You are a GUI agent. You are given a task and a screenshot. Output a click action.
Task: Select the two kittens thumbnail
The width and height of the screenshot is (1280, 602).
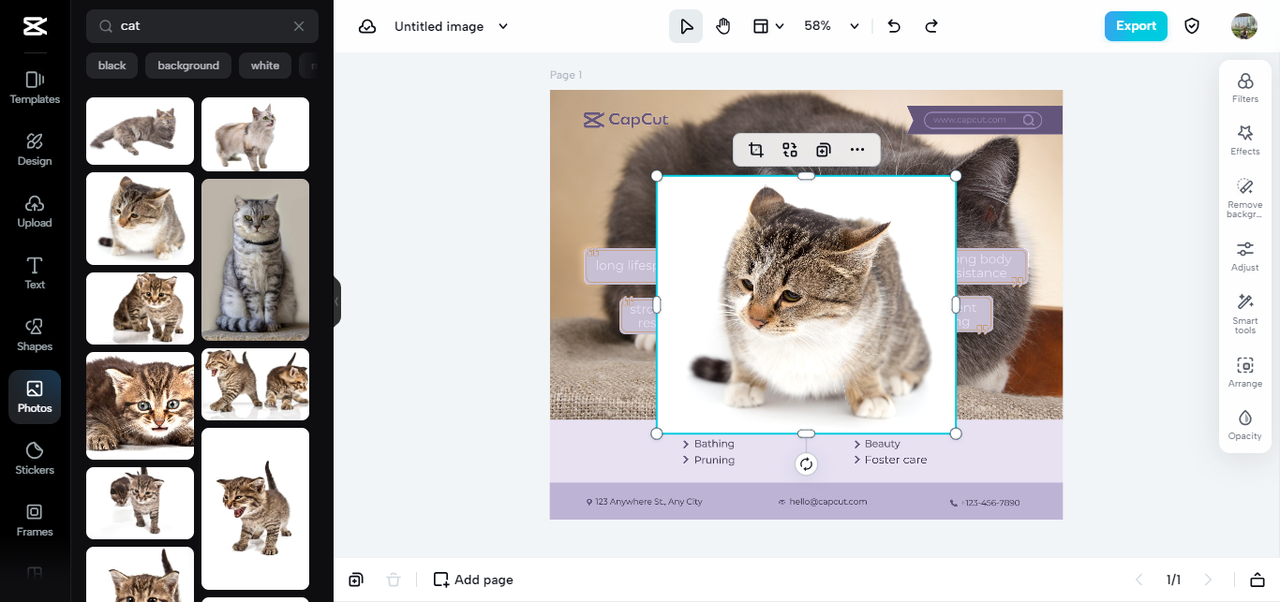pyautogui.click(x=255, y=385)
